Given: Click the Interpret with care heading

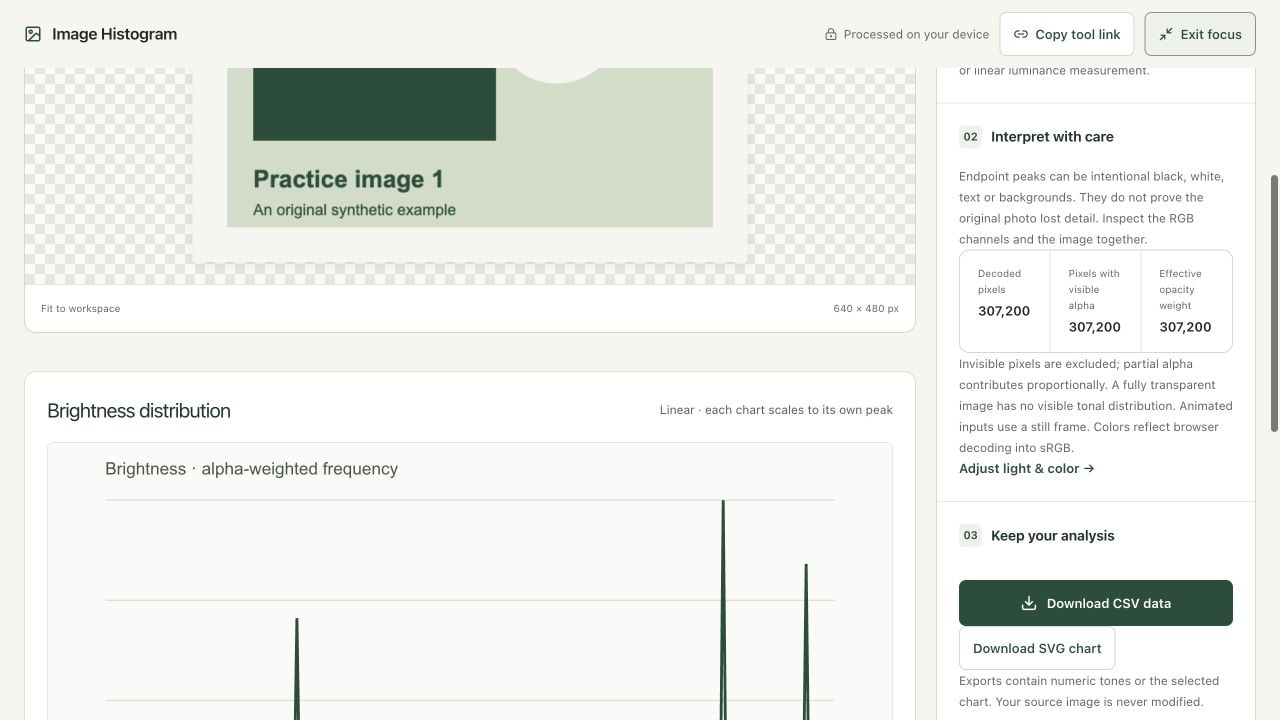Looking at the screenshot, I should pos(1052,136).
